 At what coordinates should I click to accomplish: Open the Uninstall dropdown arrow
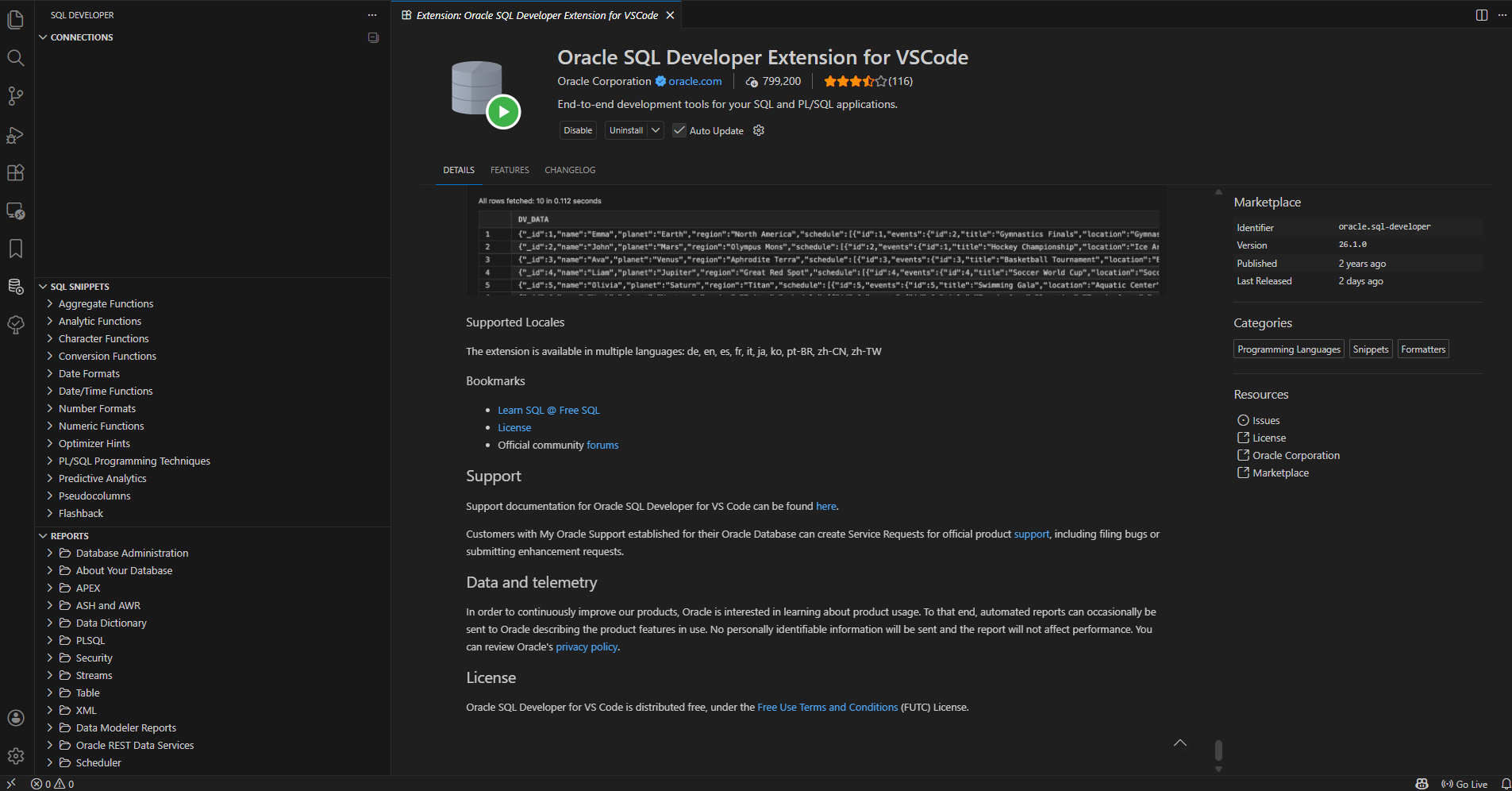point(656,130)
